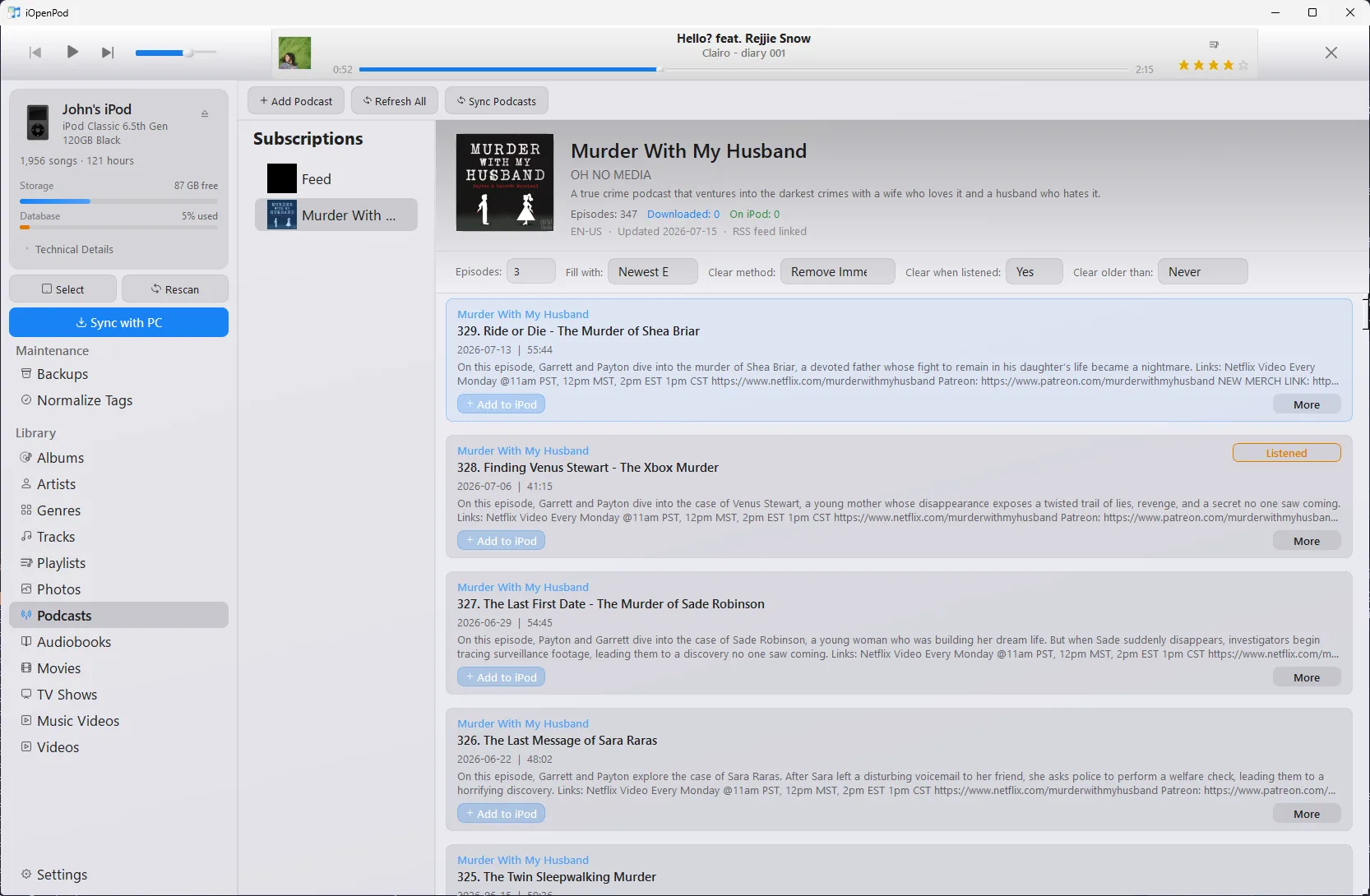Viewport: 1370px width, 896px height.
Task: Rescan the iPod
Action: (175, 289)
